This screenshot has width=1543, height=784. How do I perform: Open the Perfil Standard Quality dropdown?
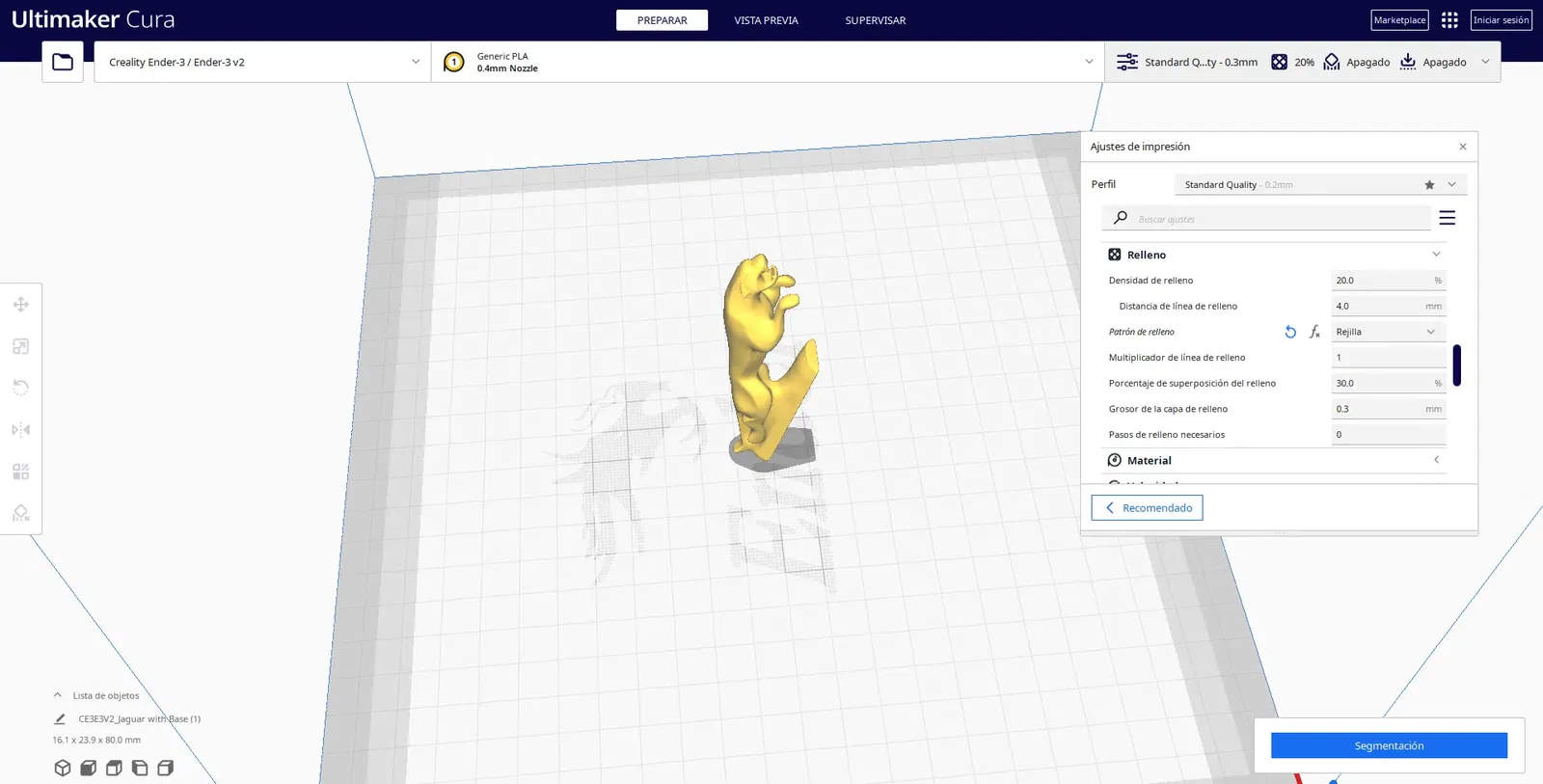point(1320,184)
